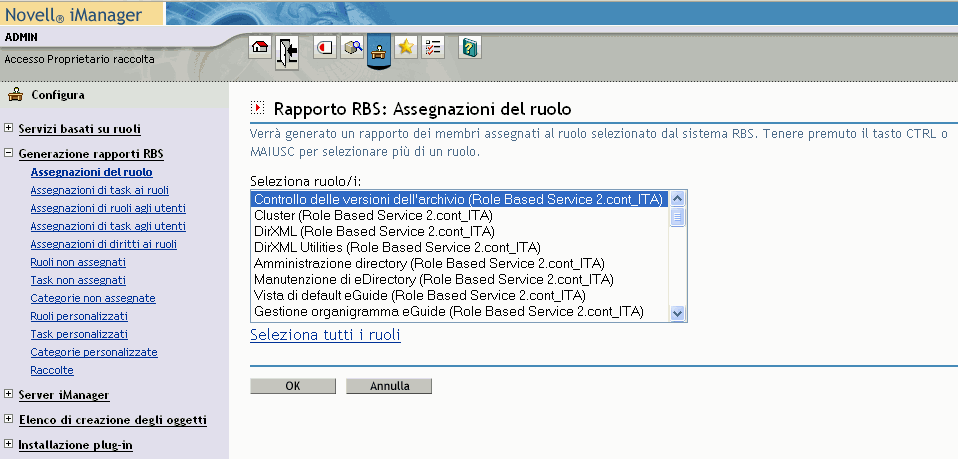Click Seleziona tutti i ruoli link
Viewport: 958px width, 459px height.
click(x=325, y=335)
